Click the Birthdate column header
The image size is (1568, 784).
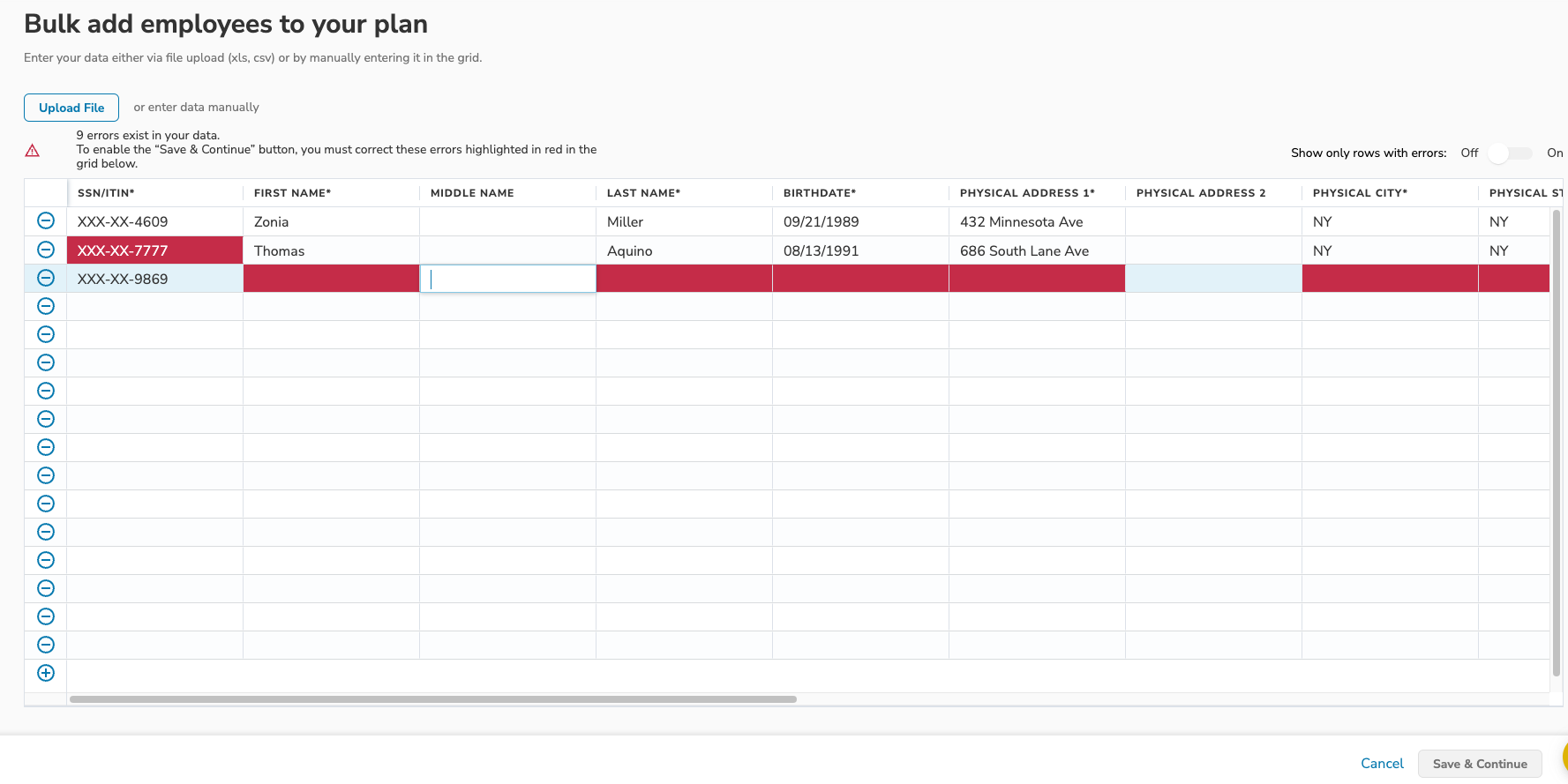[820, 193]
